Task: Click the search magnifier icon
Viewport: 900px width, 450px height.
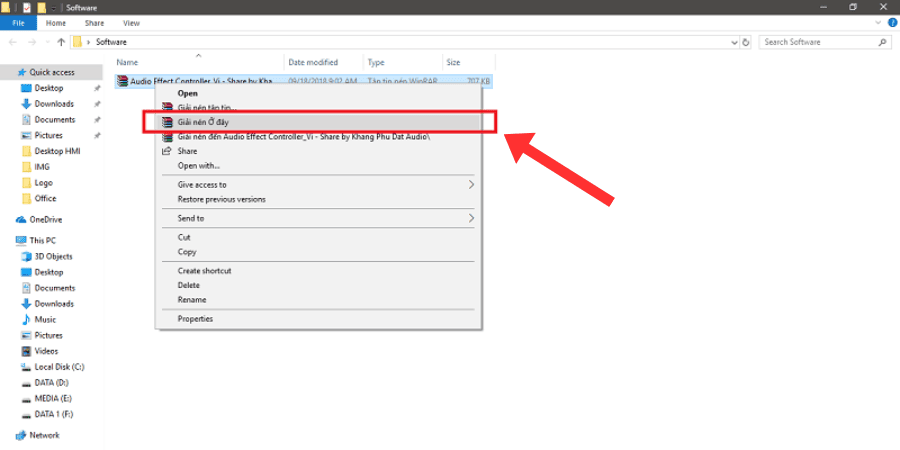Action: [882, 42]
